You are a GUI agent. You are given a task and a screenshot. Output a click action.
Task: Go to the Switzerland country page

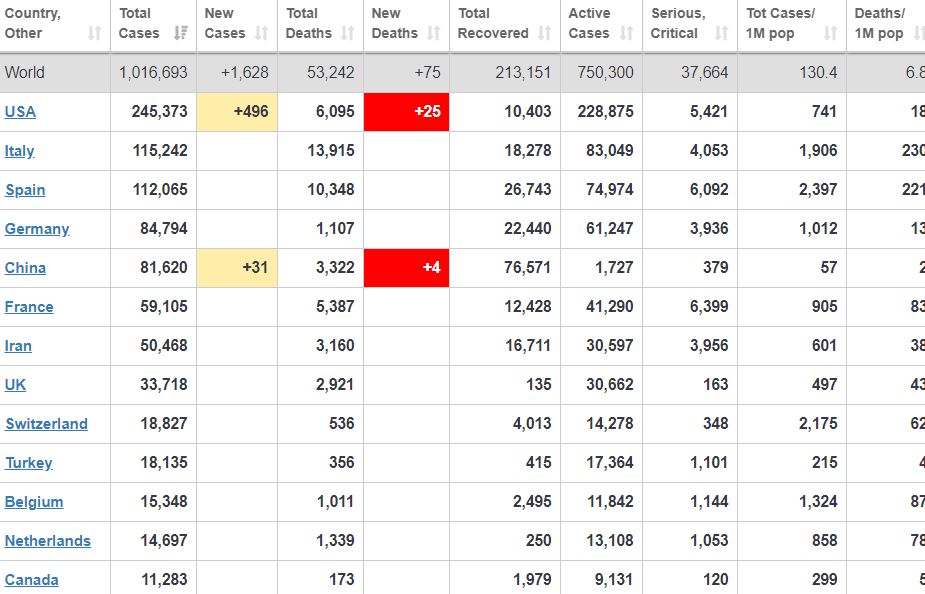point(46,424)
